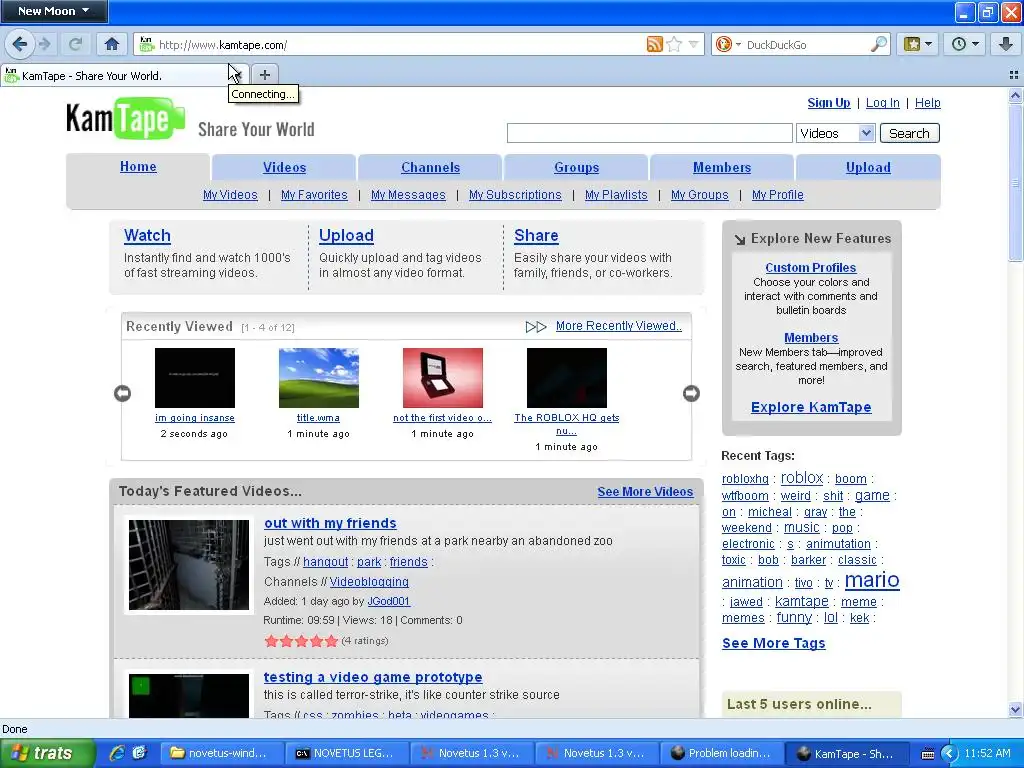Click the browser Back arrow button
This screenshot has width=1024, height=768.
[x=20, y=44]
